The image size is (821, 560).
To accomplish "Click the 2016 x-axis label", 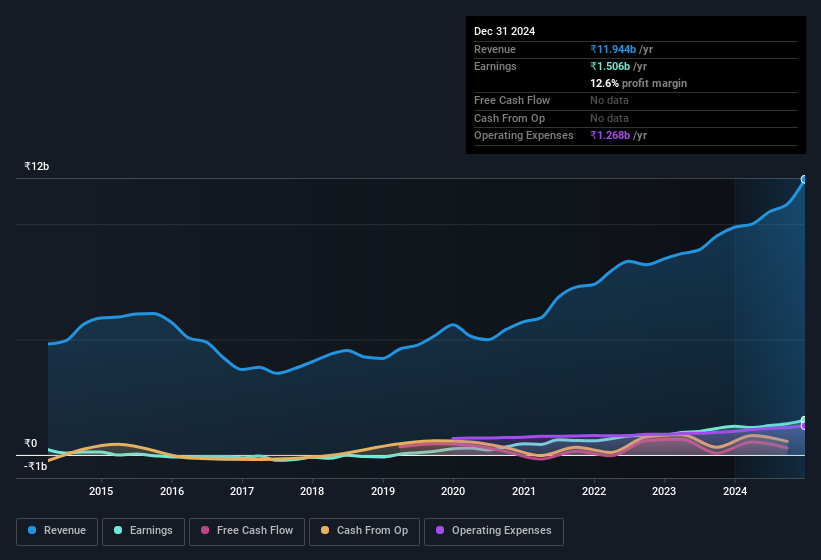I will point(172,491).
